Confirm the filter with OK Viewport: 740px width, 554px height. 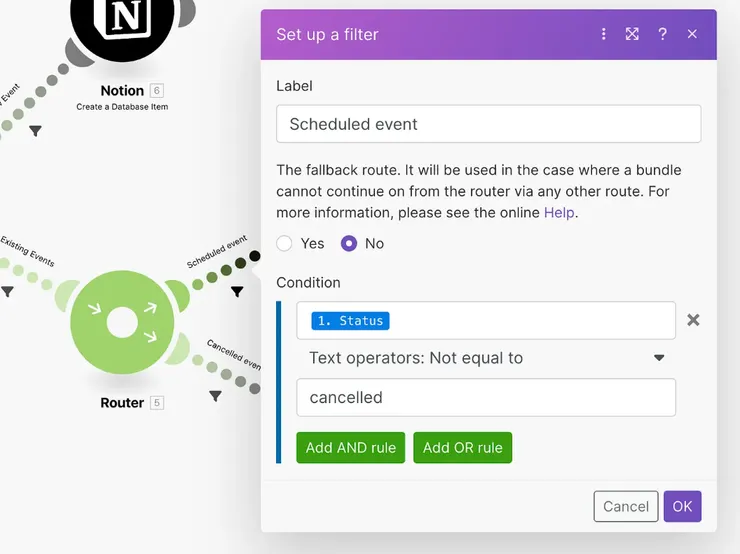pos(682,506)
